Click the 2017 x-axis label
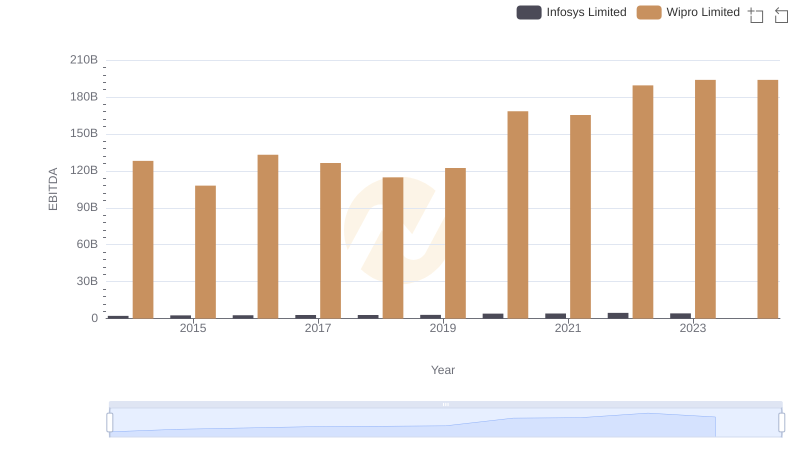This screenshot has height=461, width=800. click(x=318, y=328)
